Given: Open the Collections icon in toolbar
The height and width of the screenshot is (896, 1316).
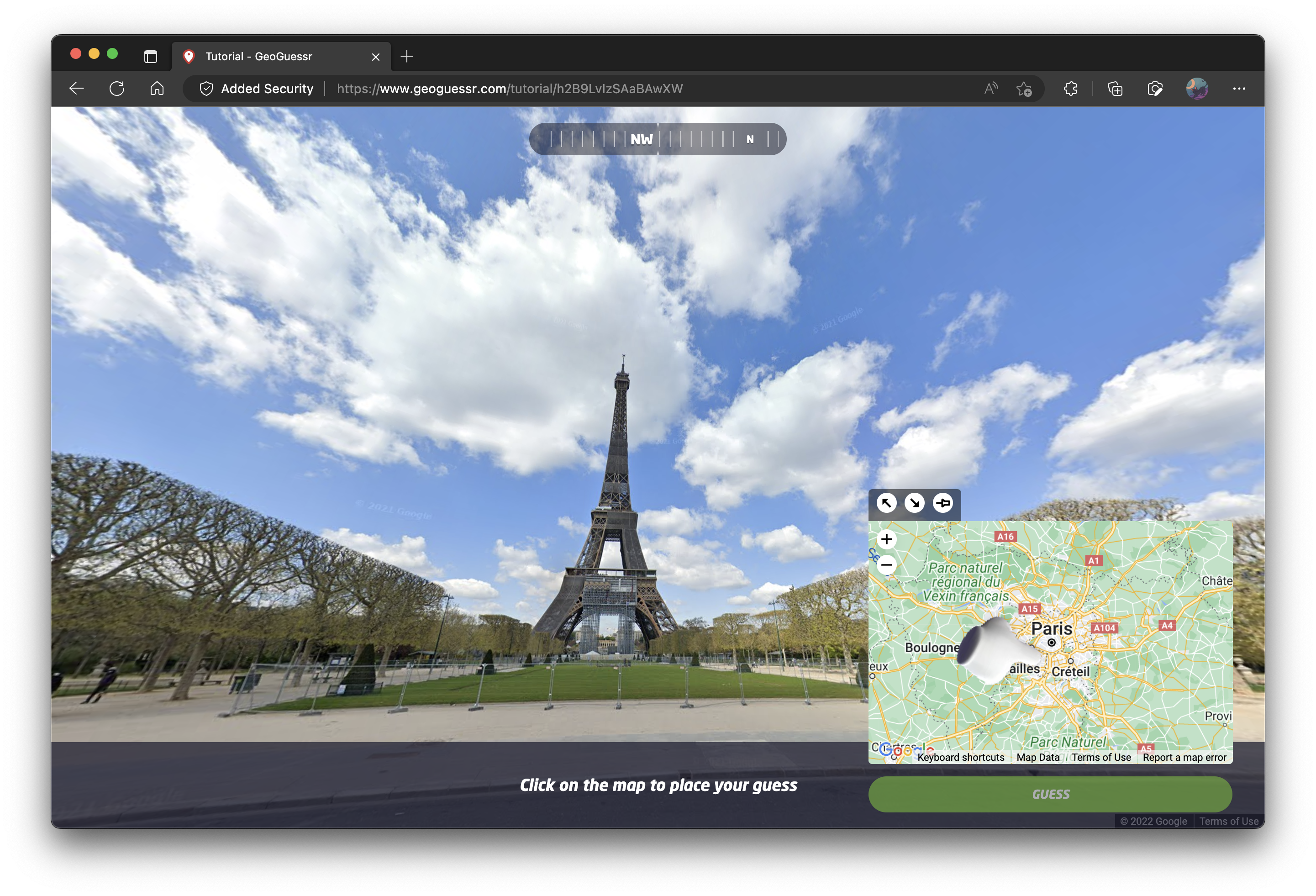Looking at the screenshot, I should pyautogui.click(x=1115, y=89).
